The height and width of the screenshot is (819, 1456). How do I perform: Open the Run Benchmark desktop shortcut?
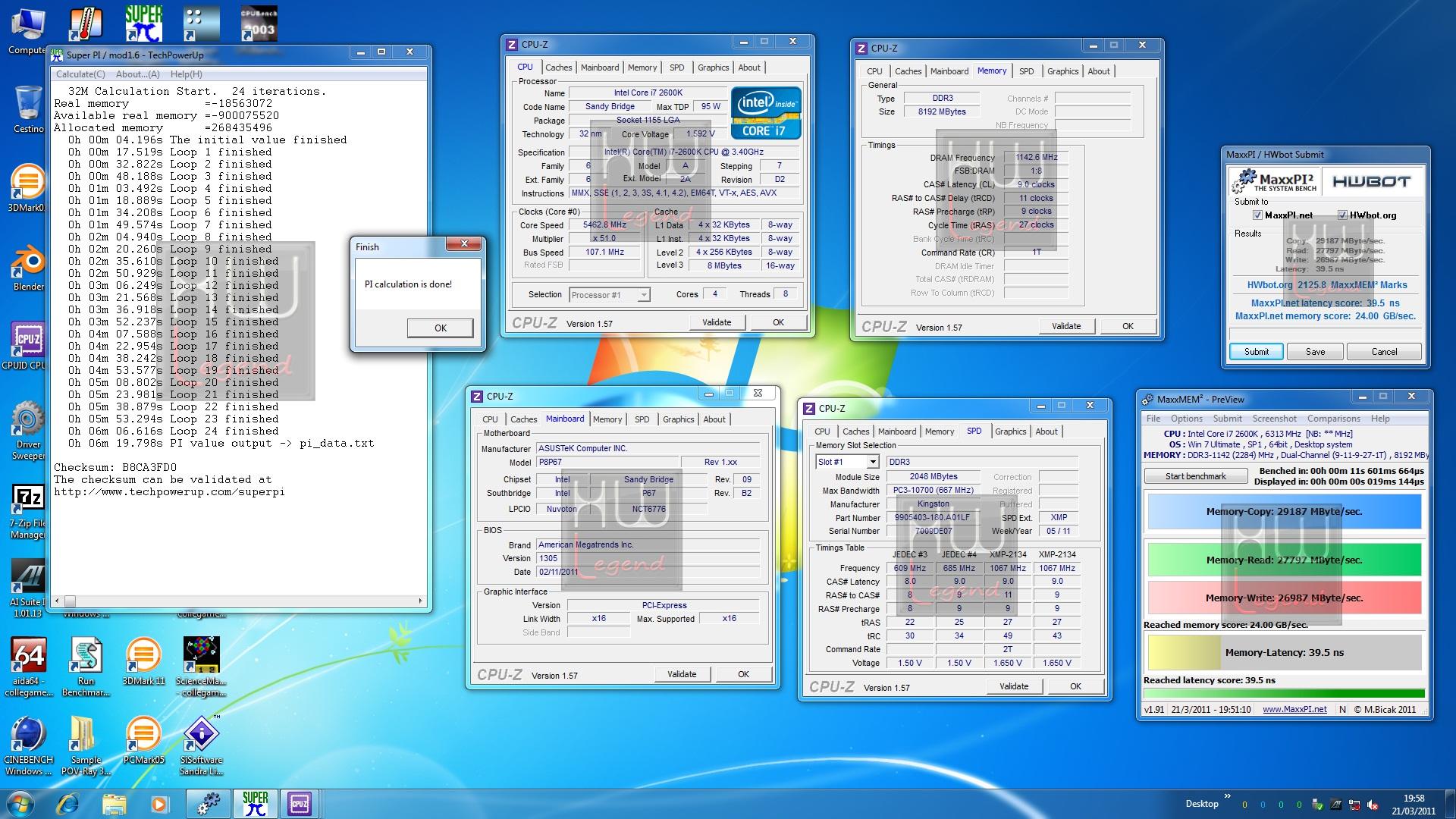tap(86, 667)
